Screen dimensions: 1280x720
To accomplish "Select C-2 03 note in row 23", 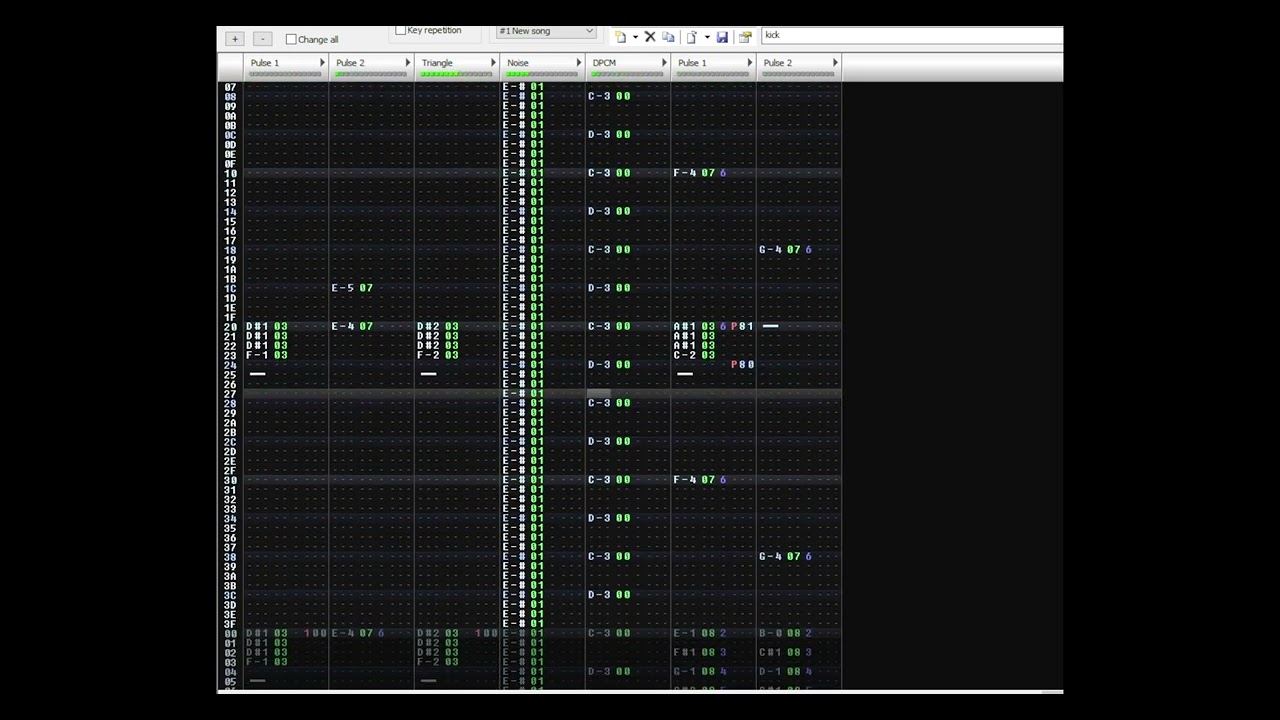I will 694,355.
